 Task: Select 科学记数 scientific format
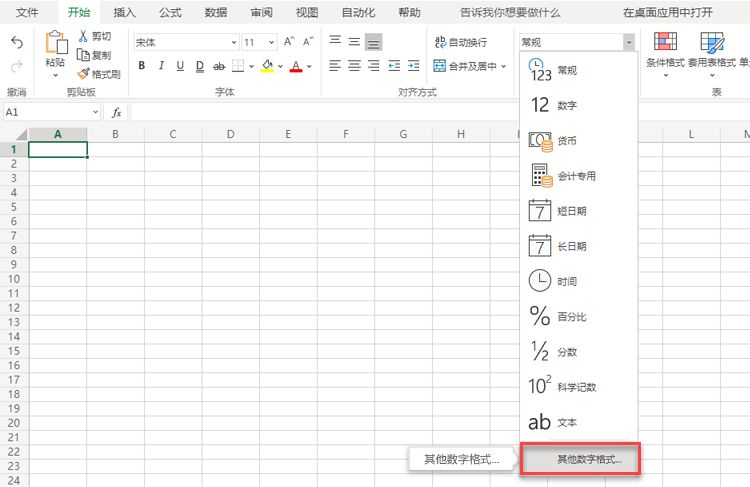pyautogui.click(x=579, y=387)
